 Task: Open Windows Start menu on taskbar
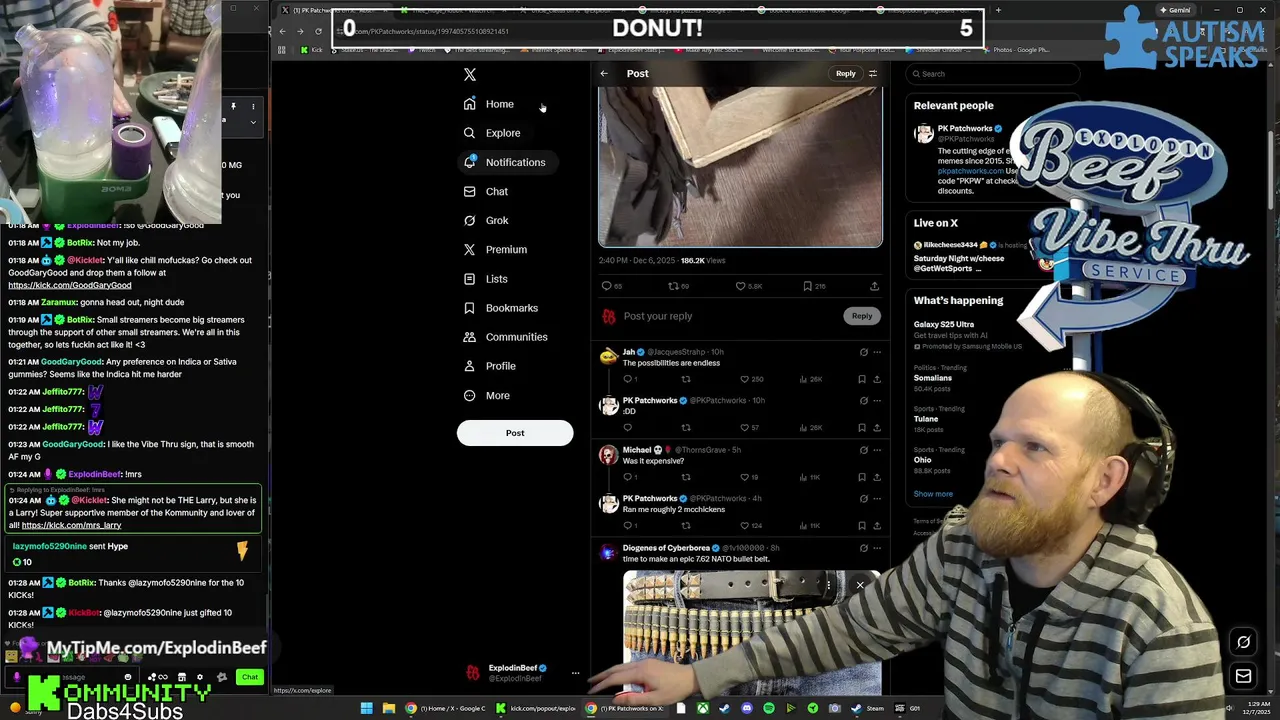click(x=366, y=708)
